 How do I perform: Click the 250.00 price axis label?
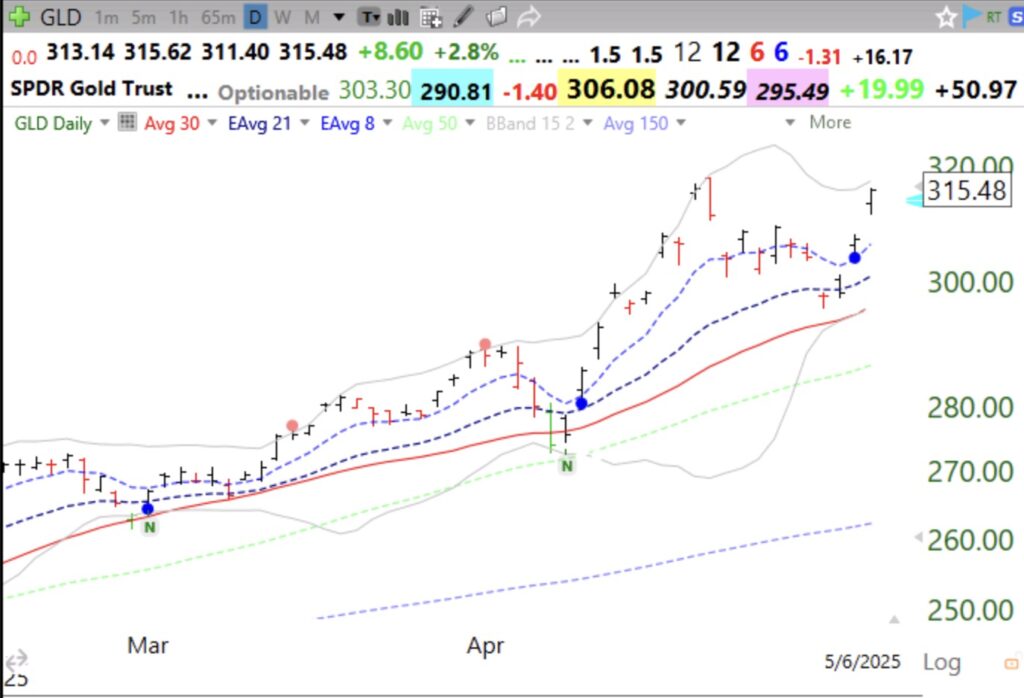pos(970,611)
